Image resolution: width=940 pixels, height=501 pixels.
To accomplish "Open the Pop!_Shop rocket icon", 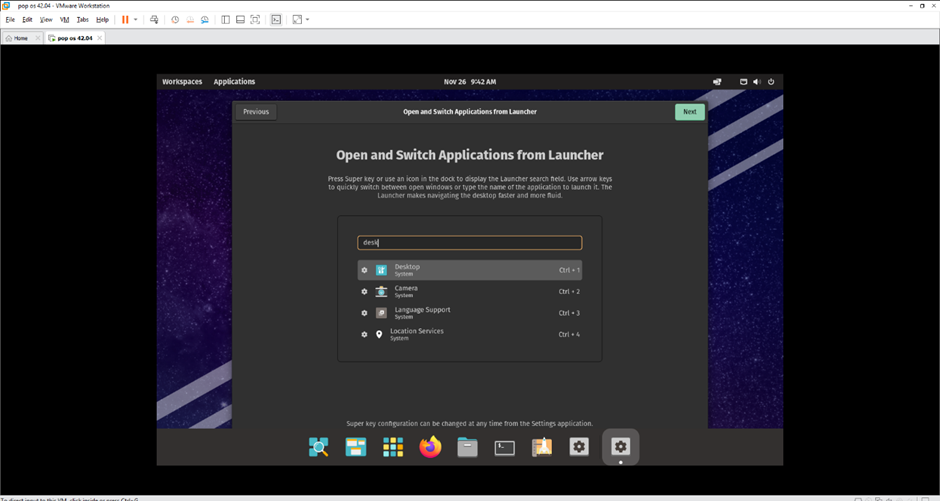I will pyautogui.click(x=542, y=447).
